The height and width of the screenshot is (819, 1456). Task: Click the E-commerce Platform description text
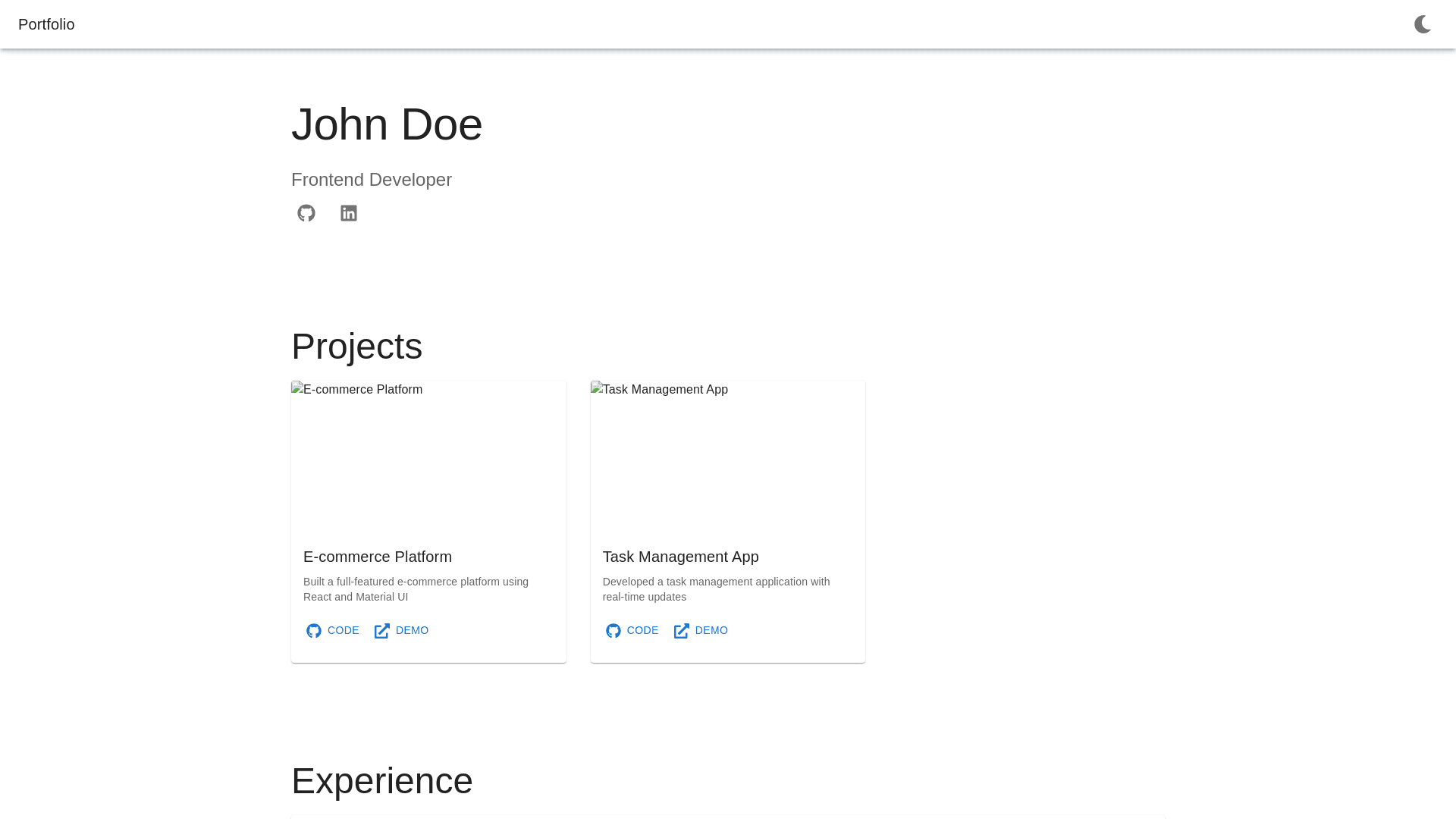tap(416, 589)
